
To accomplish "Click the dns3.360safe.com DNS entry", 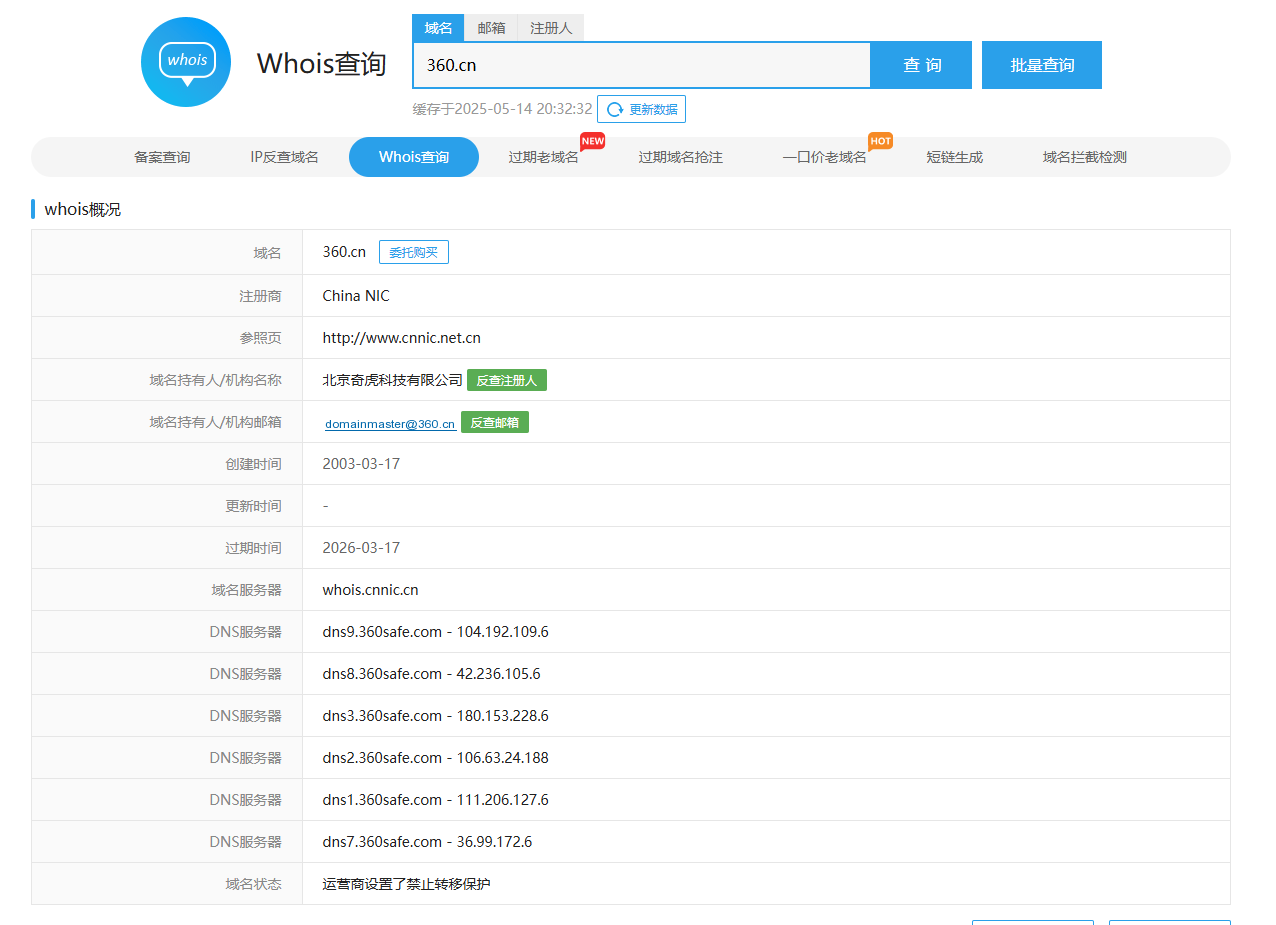I will pos(435,716).
